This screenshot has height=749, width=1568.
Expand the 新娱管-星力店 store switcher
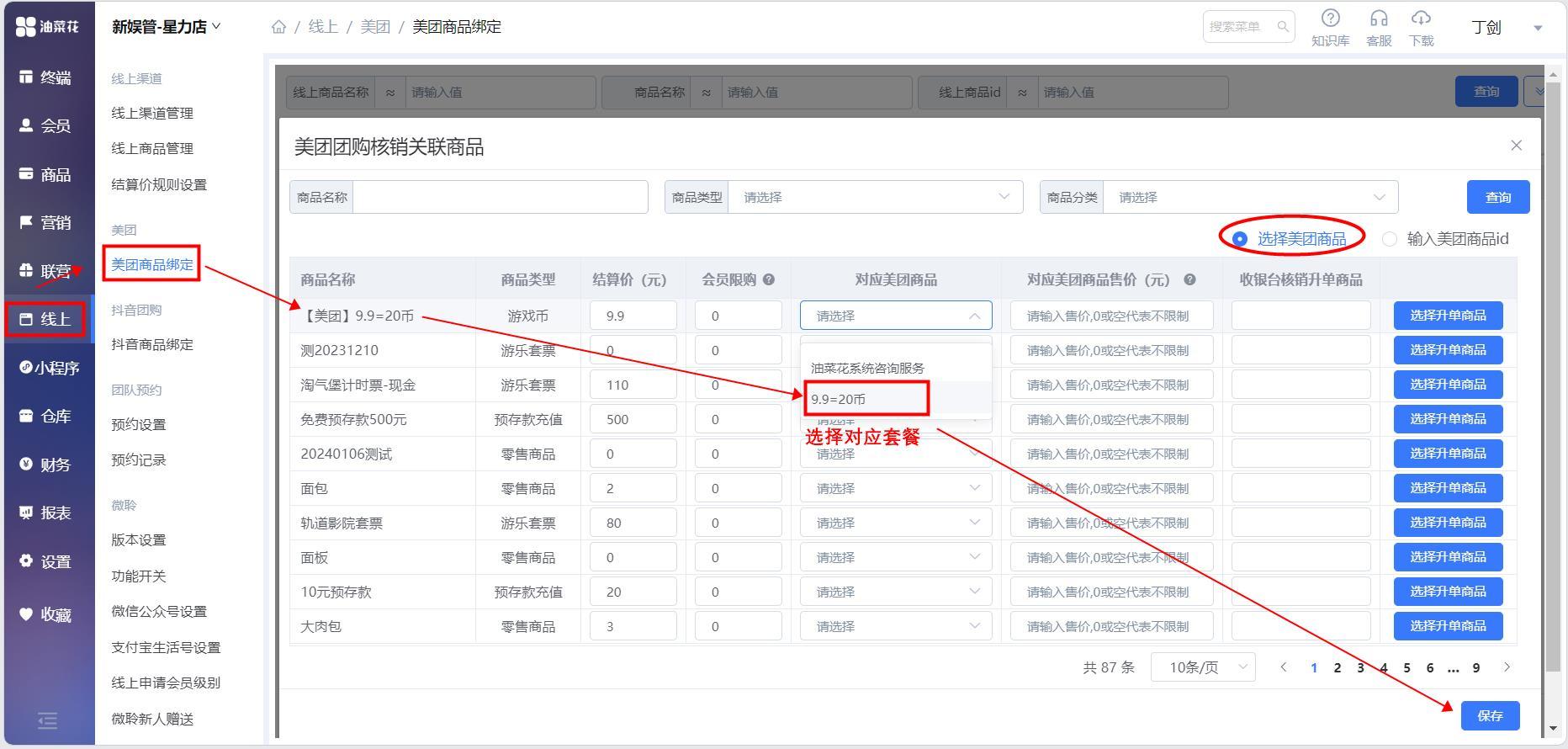pyautogui.click(x=166, y=27)
